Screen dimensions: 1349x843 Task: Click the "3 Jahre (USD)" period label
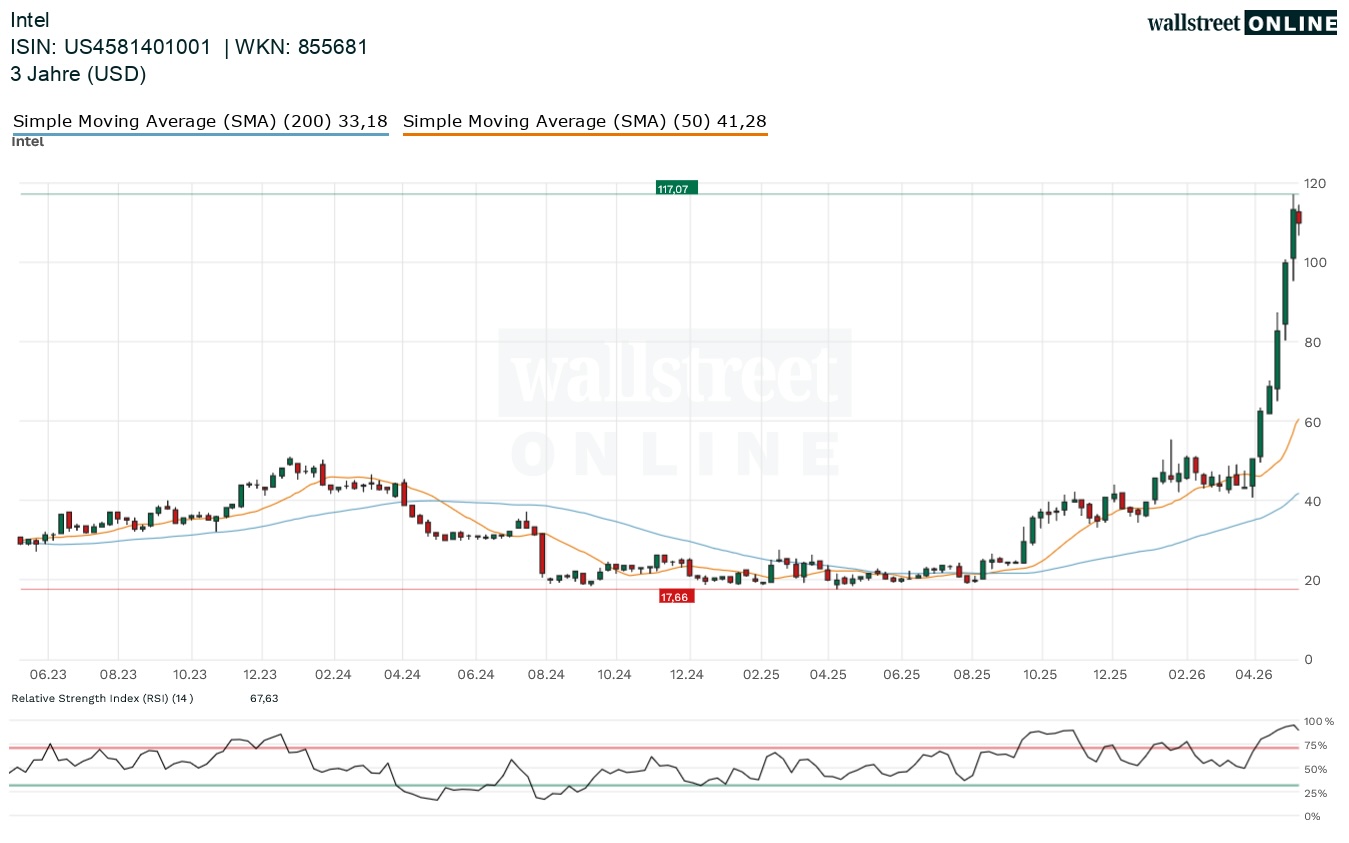point(78,74)
